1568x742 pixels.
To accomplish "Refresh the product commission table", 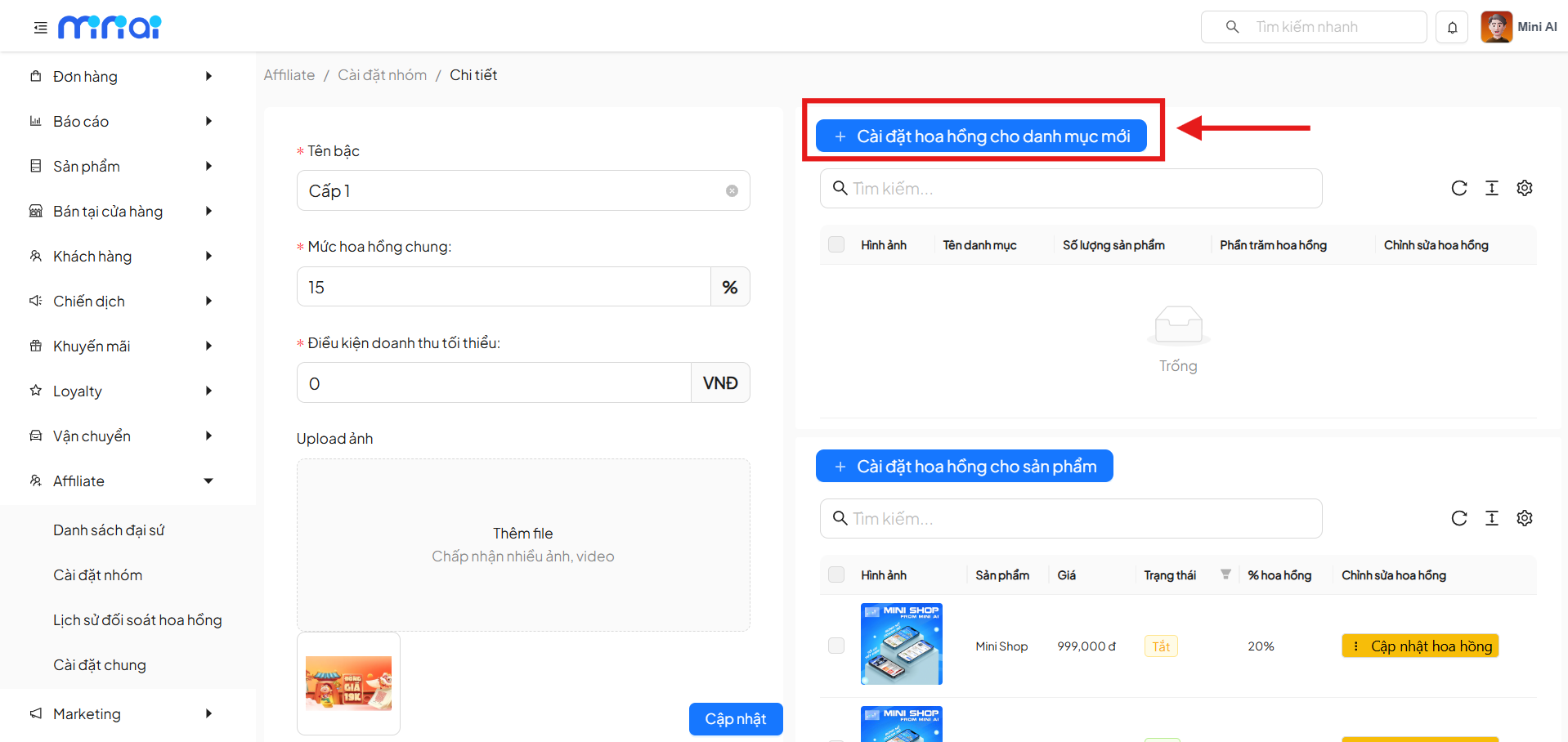I will point(1458,519).
